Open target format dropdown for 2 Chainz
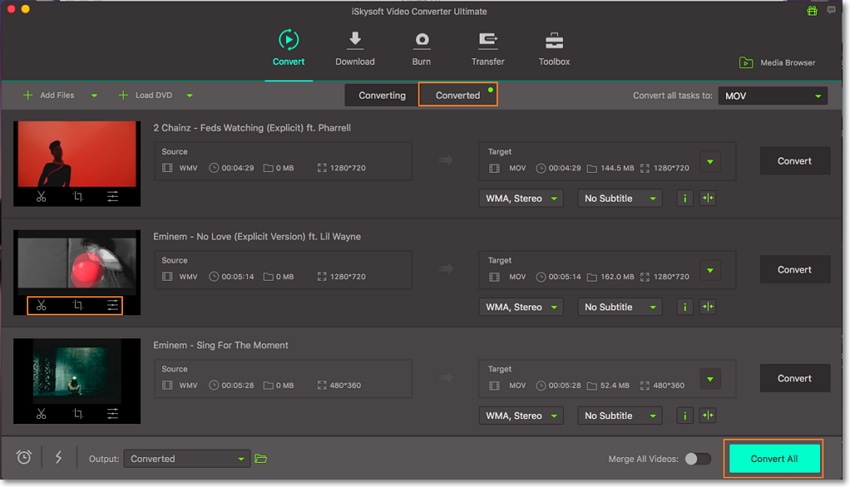This screenshot has height=487, width=850. coord(710,162)
